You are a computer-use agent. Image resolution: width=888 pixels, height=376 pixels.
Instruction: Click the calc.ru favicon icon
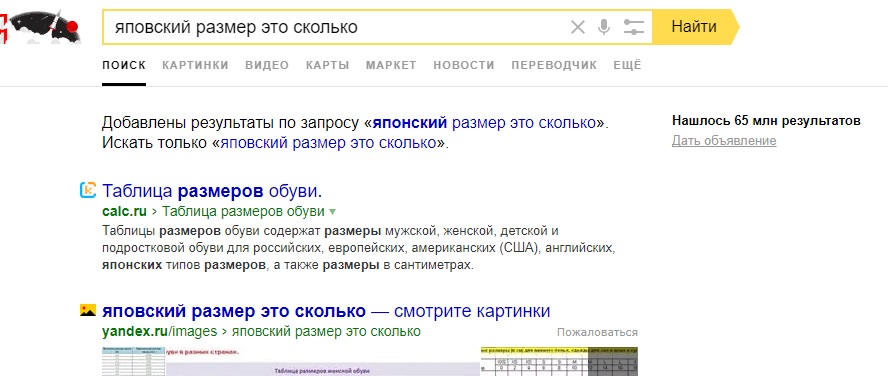coord(88,190)
